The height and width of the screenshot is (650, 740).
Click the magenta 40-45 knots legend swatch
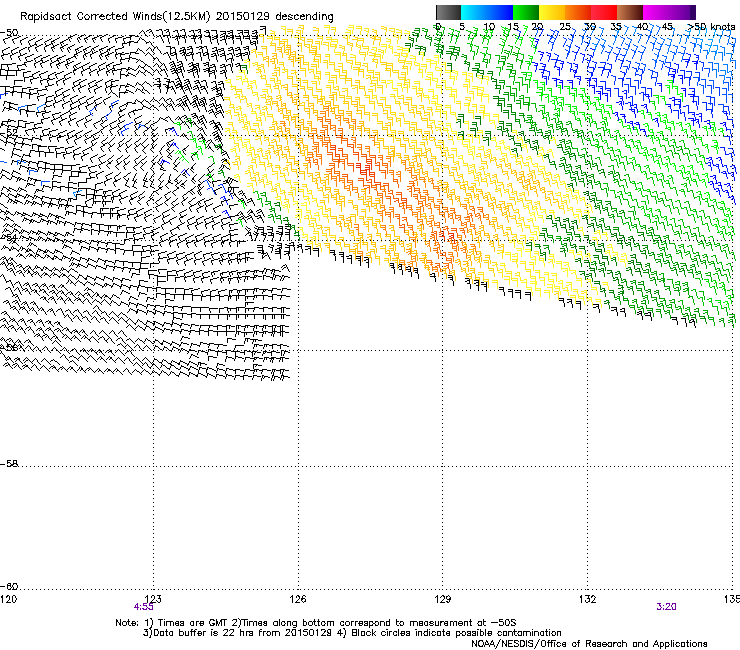(656, 12)
